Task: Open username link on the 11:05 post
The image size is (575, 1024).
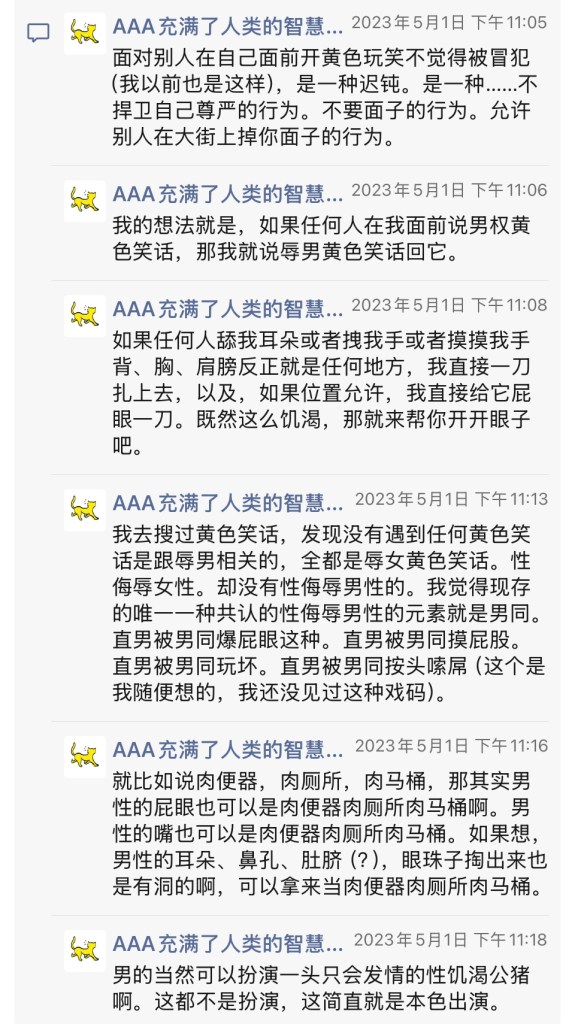Action: (227, 26)
